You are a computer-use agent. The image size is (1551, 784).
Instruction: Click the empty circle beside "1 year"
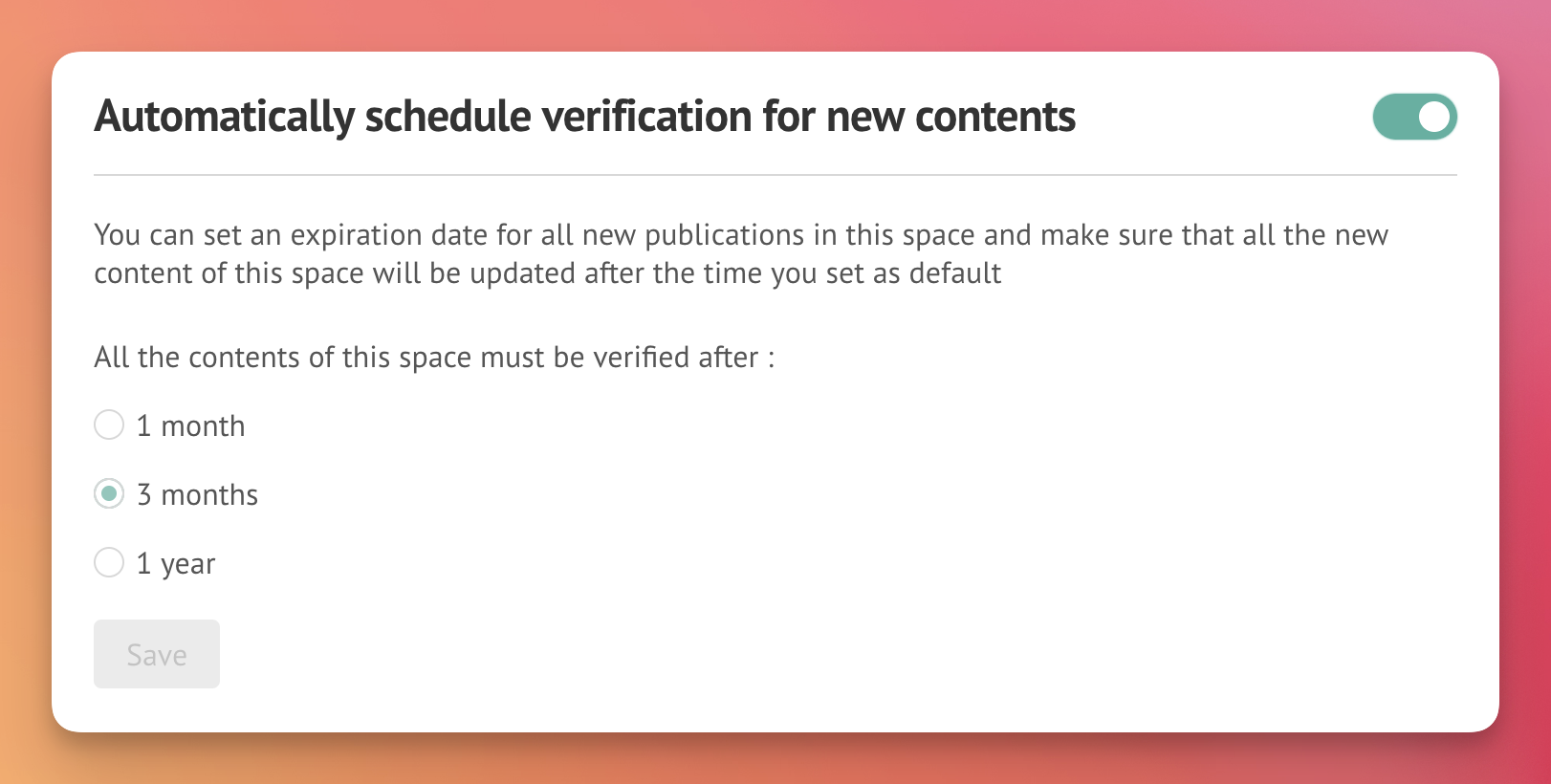click(109, 562)
